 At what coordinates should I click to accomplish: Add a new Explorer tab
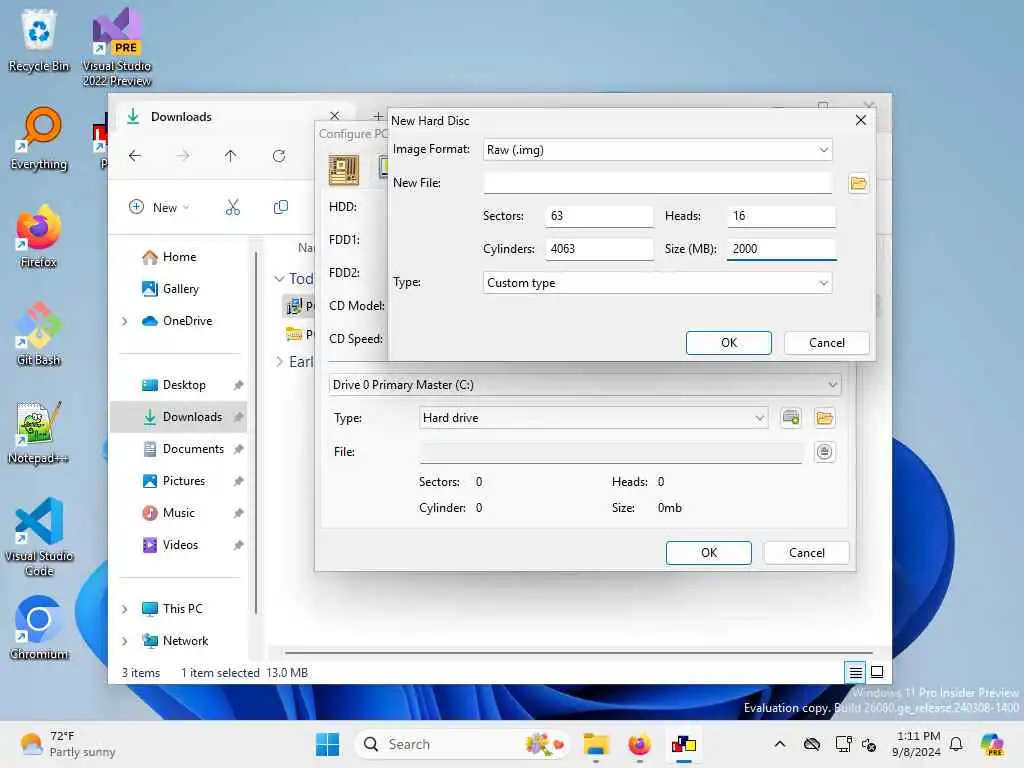[378, 116]
